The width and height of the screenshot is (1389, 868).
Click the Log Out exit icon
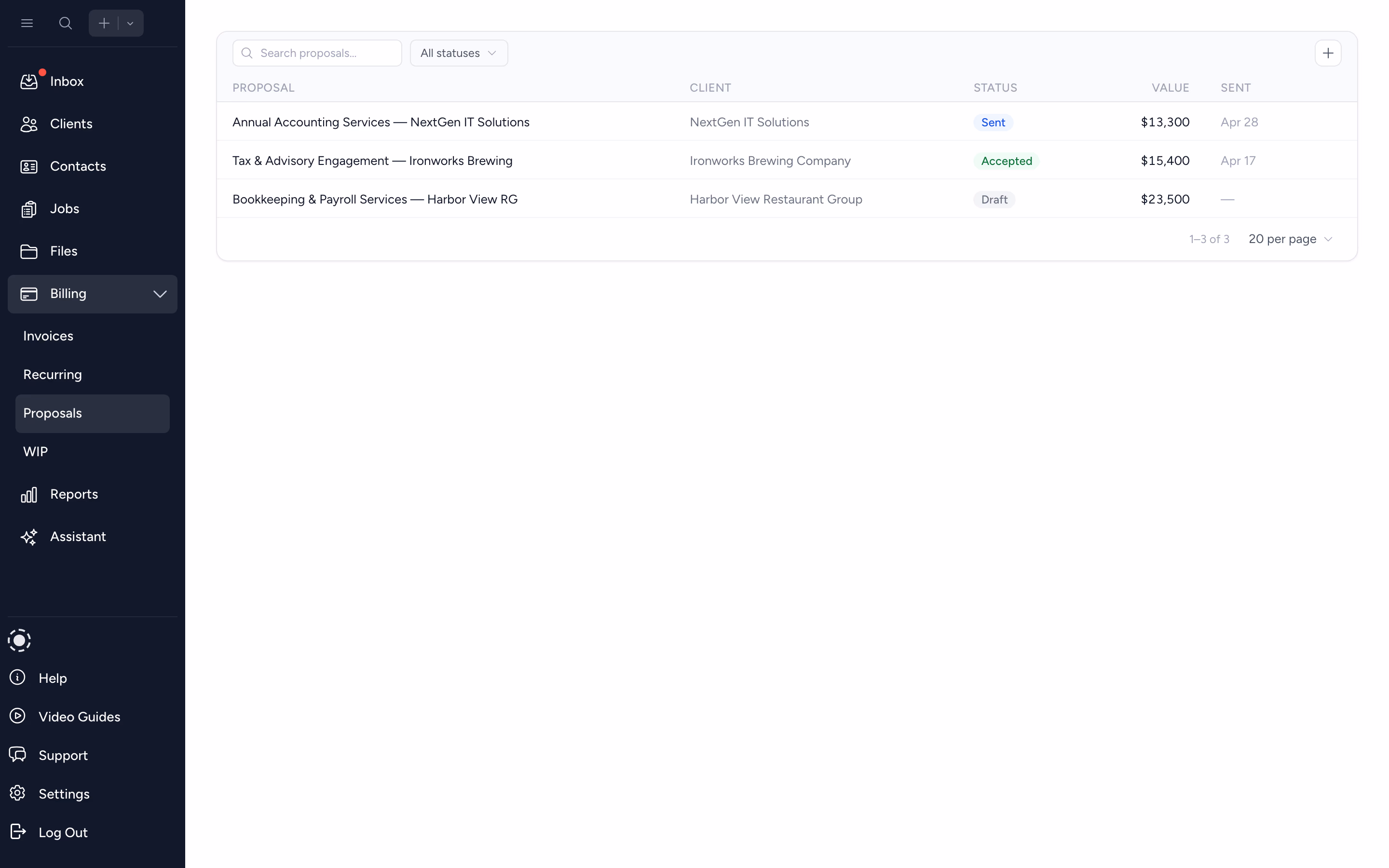tap(18, 832)
